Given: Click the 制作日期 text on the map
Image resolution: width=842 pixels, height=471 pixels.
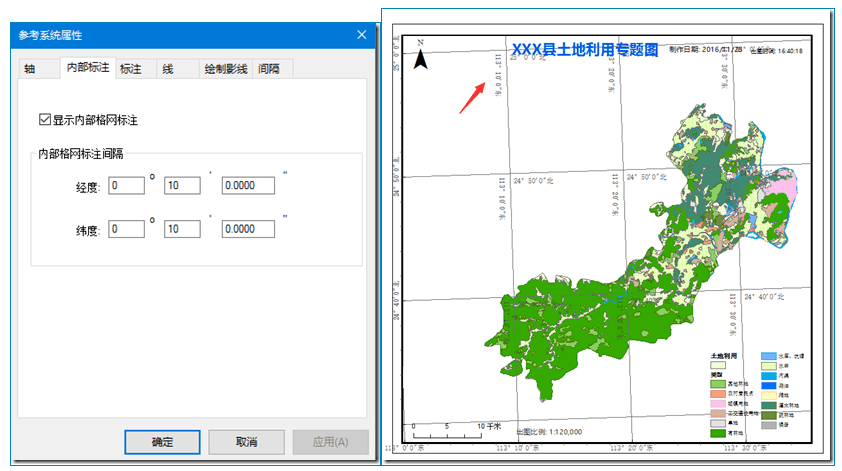Looking at the screenshot, I should tap(706, 50).
